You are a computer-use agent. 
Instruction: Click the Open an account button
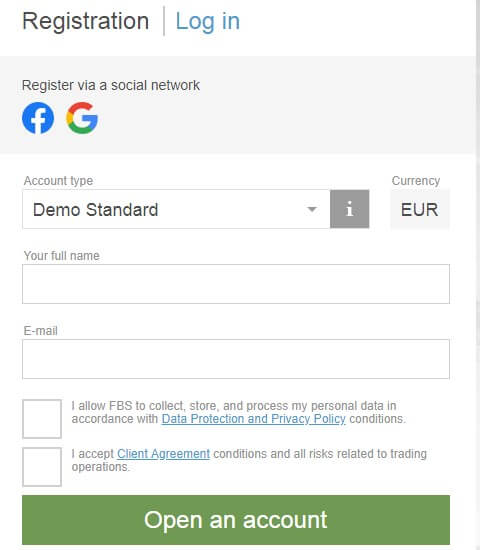click(236, 520)
